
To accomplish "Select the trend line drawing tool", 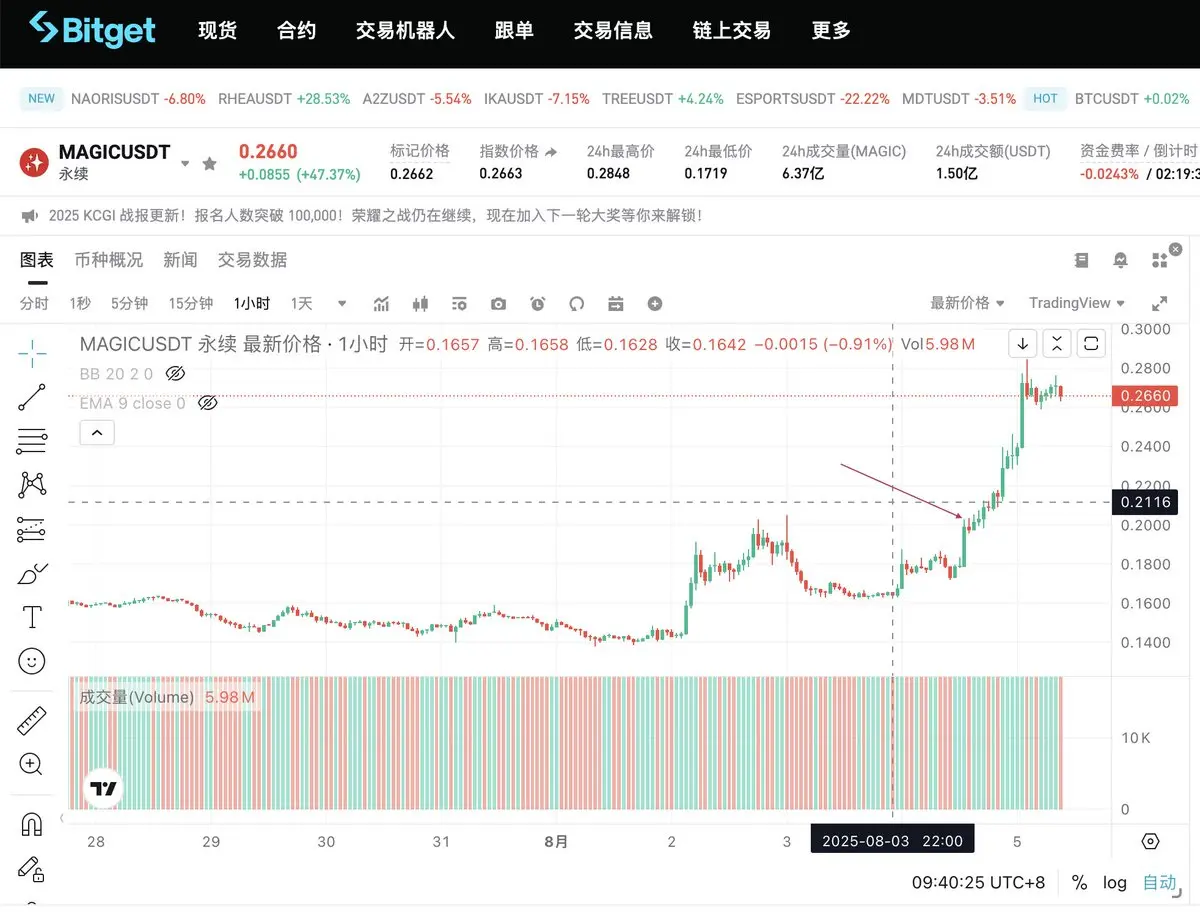I will pyautogui.click(x=32, y=397).
